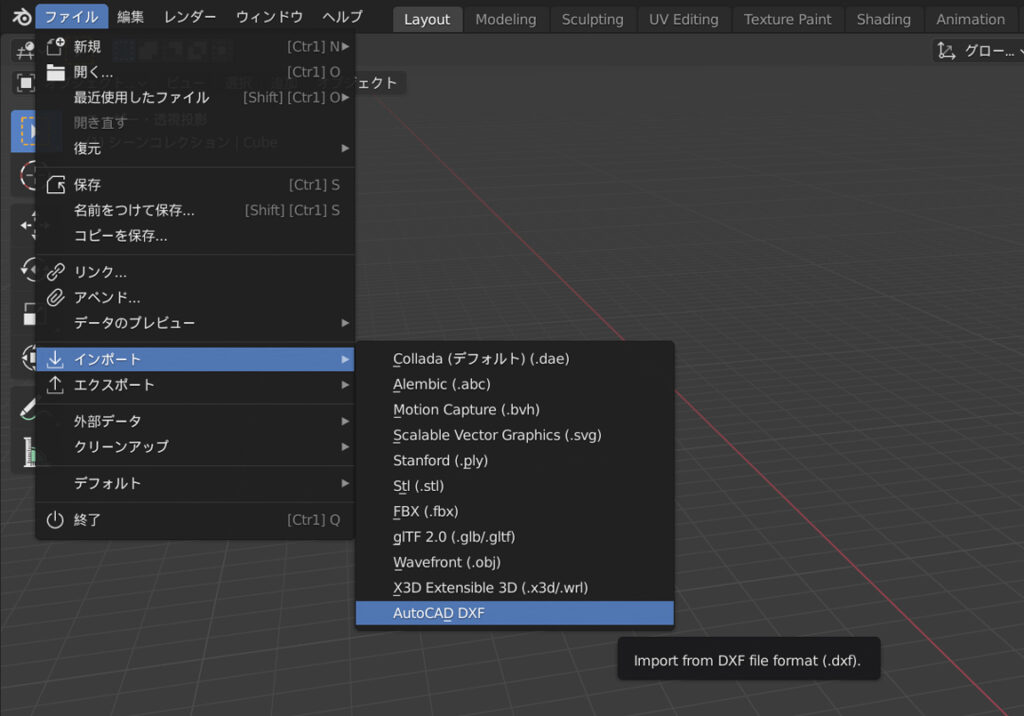
Task: Click the import download-arrow icon
Action: tap(56, 359)
